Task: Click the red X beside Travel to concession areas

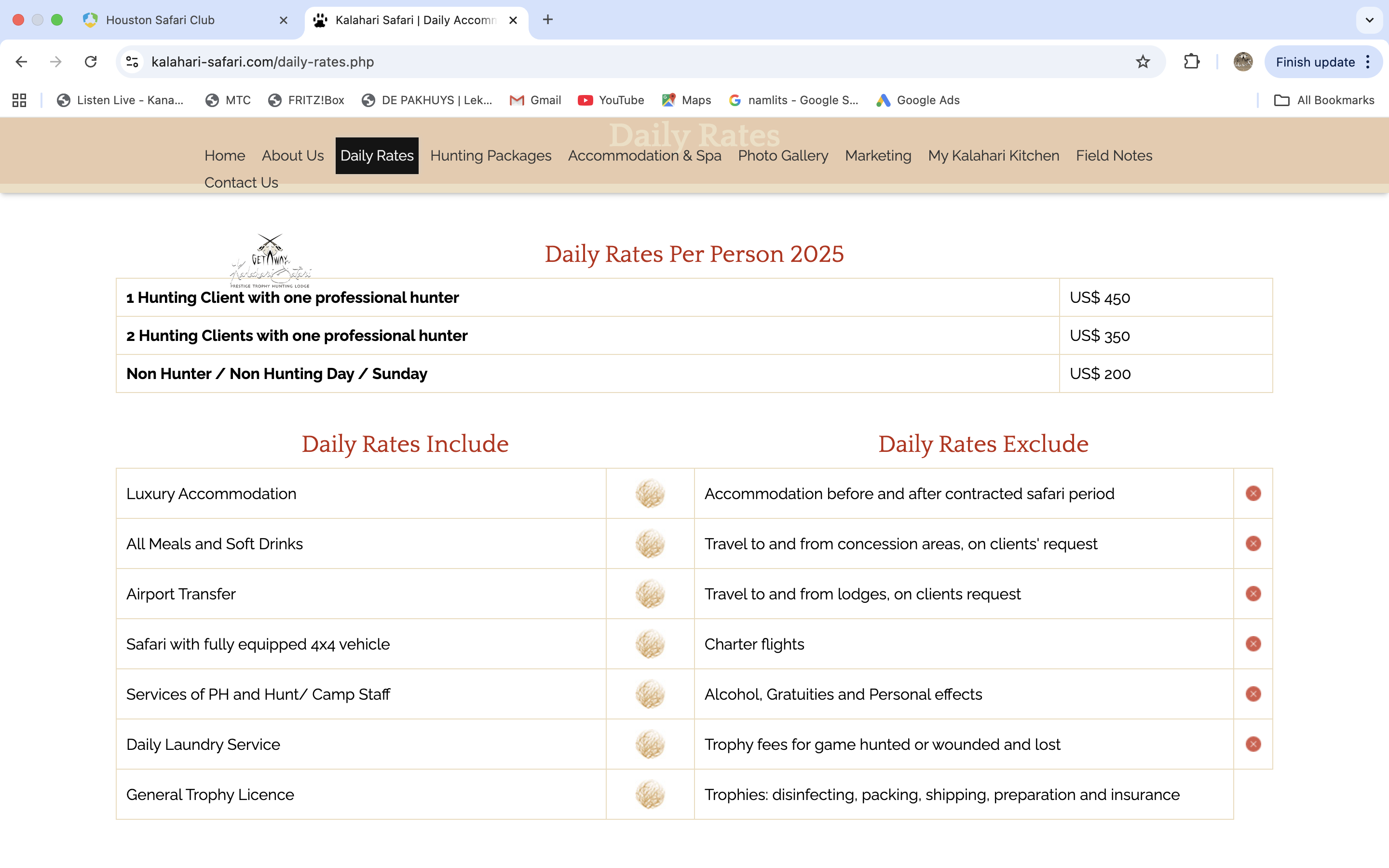Action: coord(1253,543)
